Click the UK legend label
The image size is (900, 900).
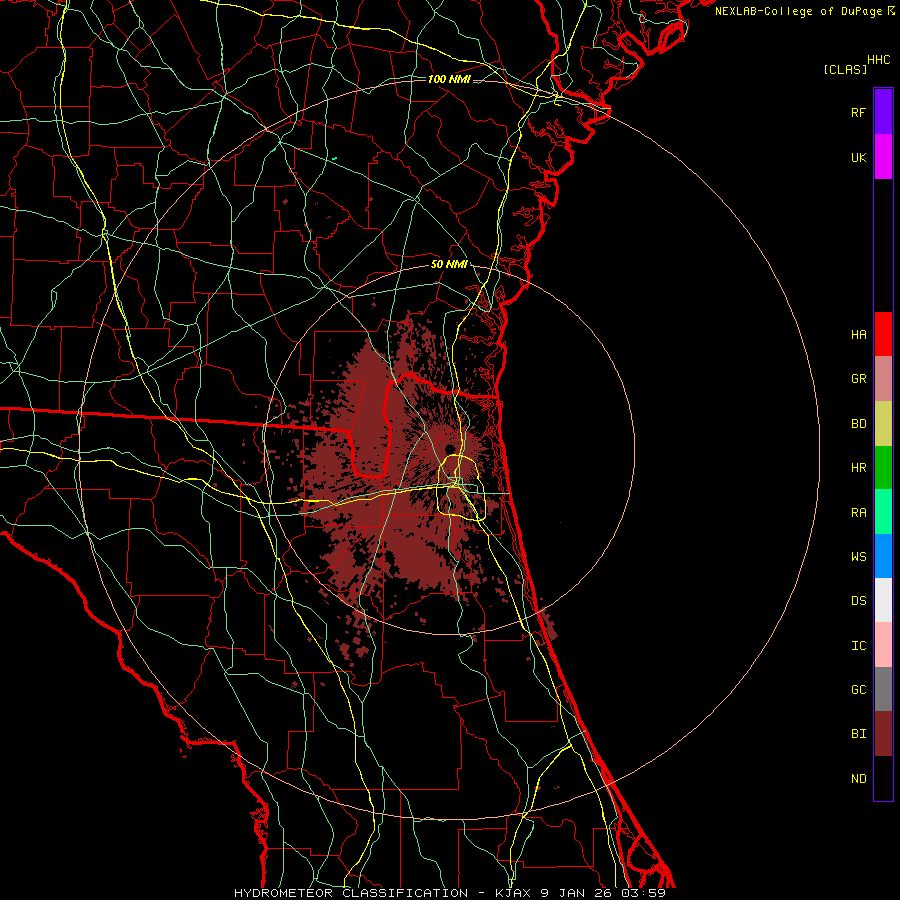point(858,157)
